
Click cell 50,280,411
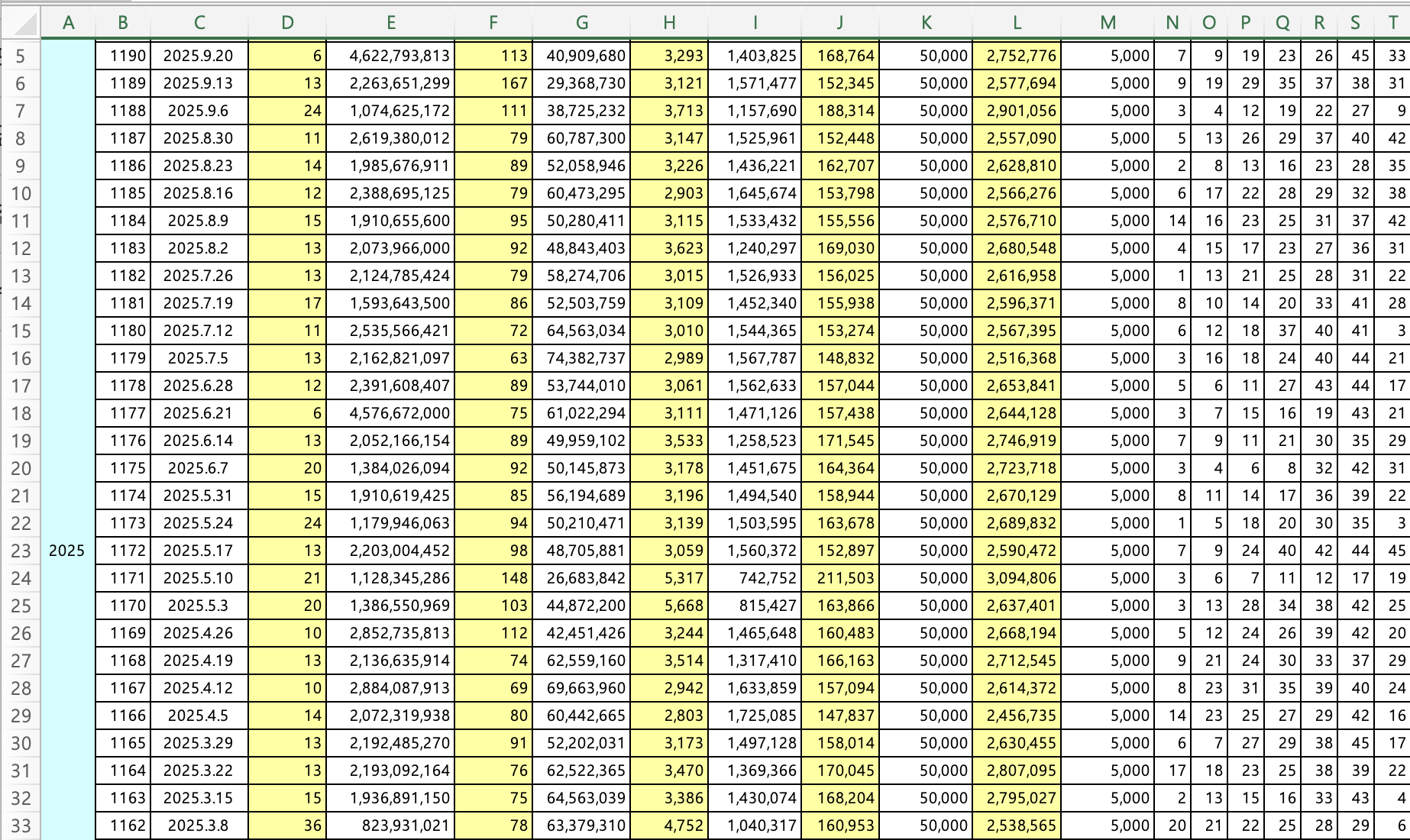tap(581, 221)
